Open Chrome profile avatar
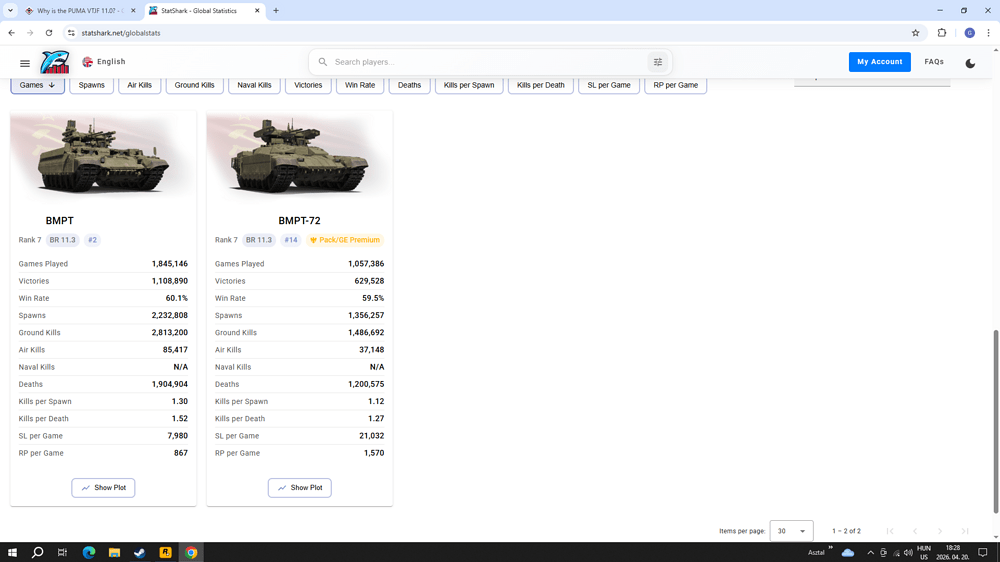Screen dimensions: 1000x562 click(969, 33)
